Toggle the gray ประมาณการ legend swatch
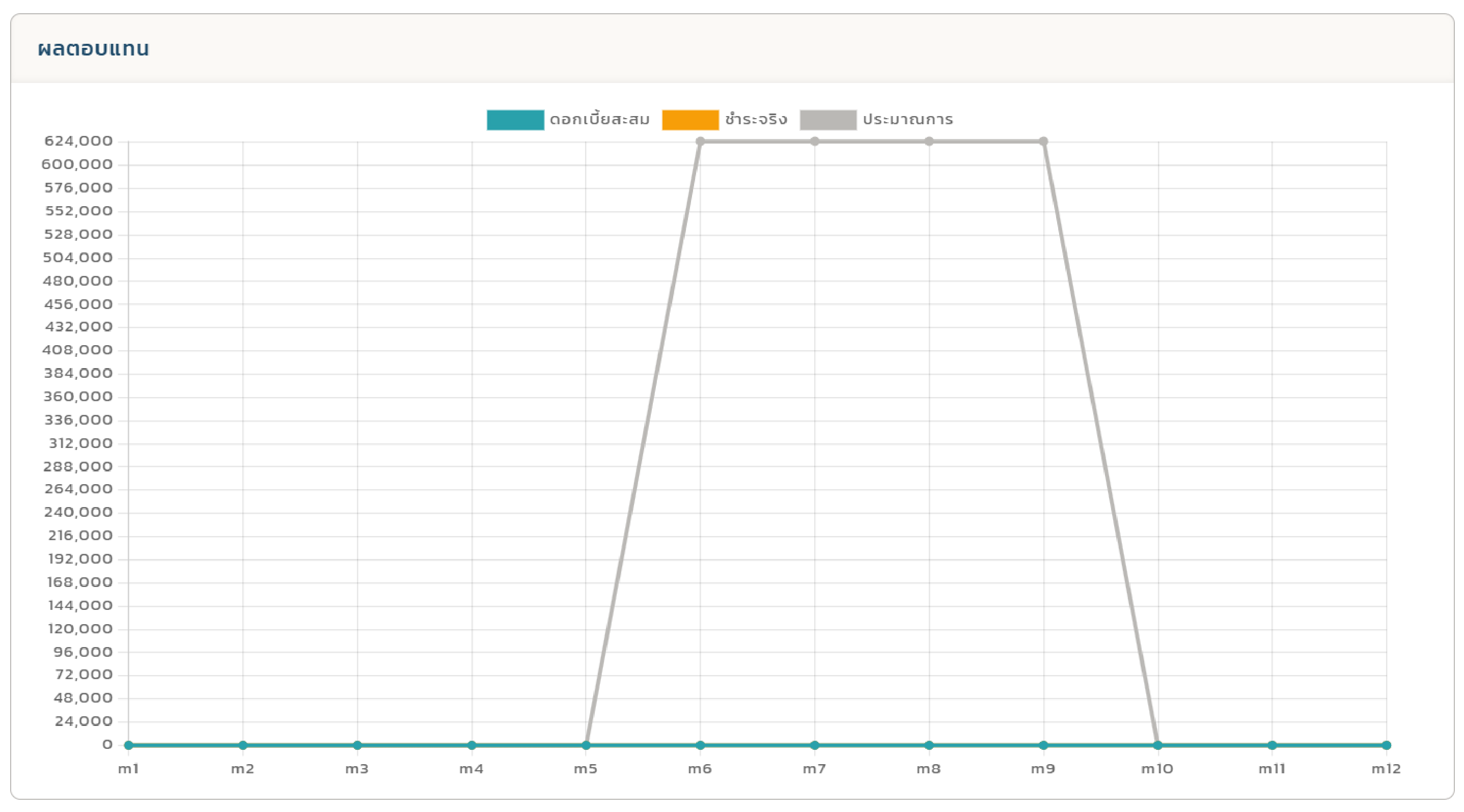The height and width of the screenshot is (812, 1464). pyautogui.click(x=827, y=120)
